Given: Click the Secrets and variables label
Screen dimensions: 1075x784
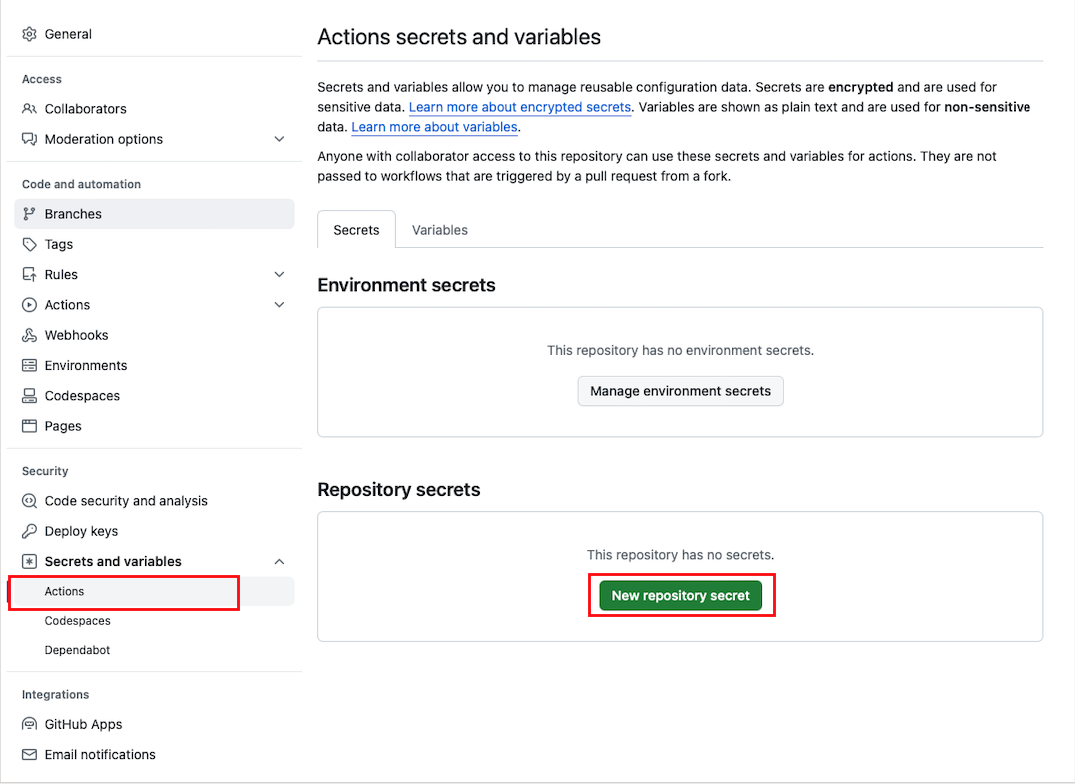Looking at the screenshot, I should point(113,561).
